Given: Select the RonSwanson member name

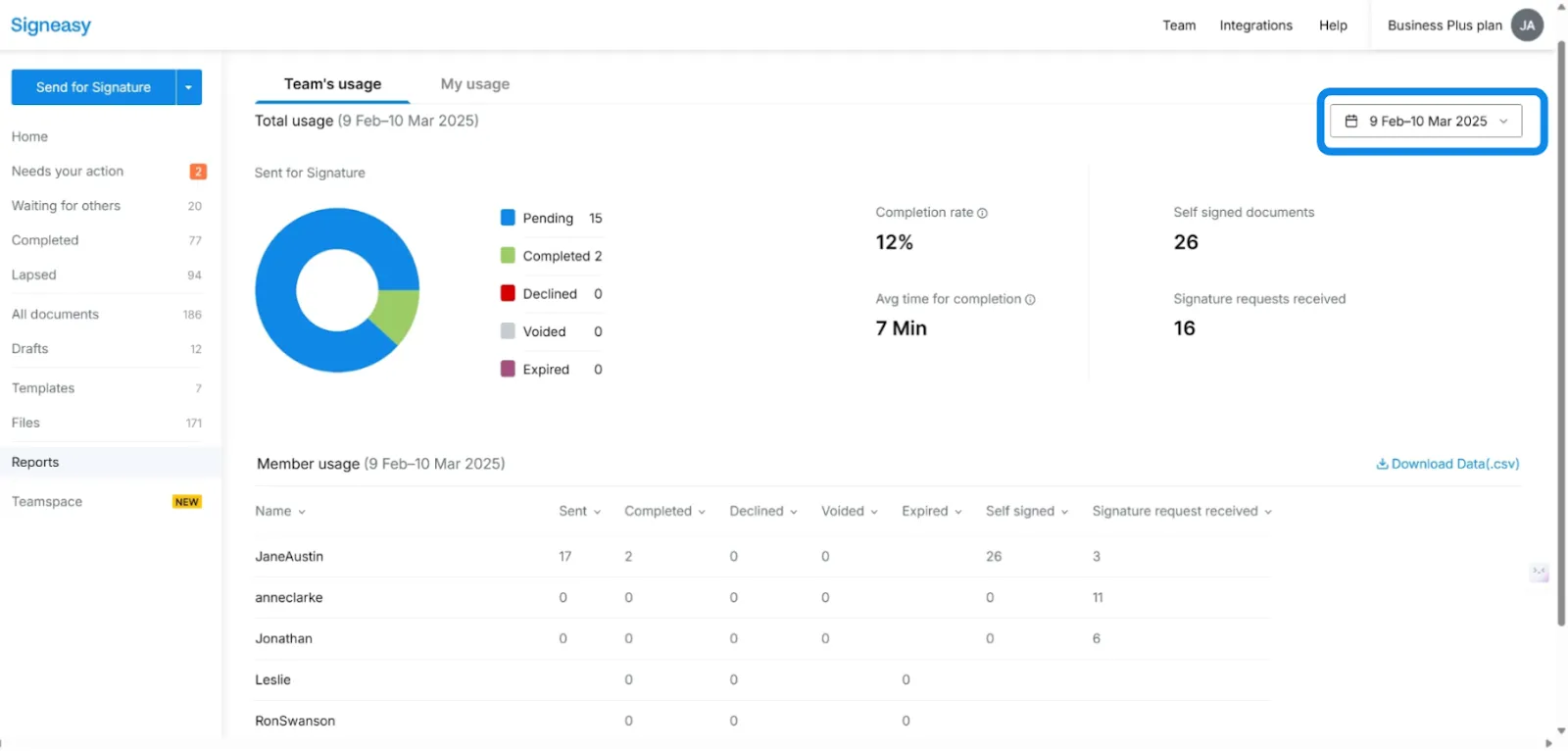Looking at the screenshot, I should coord(295,722).
